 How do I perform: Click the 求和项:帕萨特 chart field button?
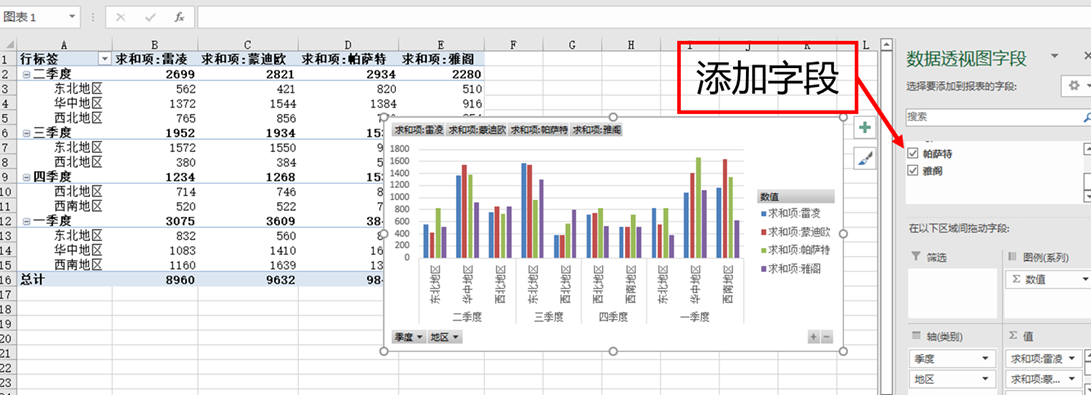point(539,130)
